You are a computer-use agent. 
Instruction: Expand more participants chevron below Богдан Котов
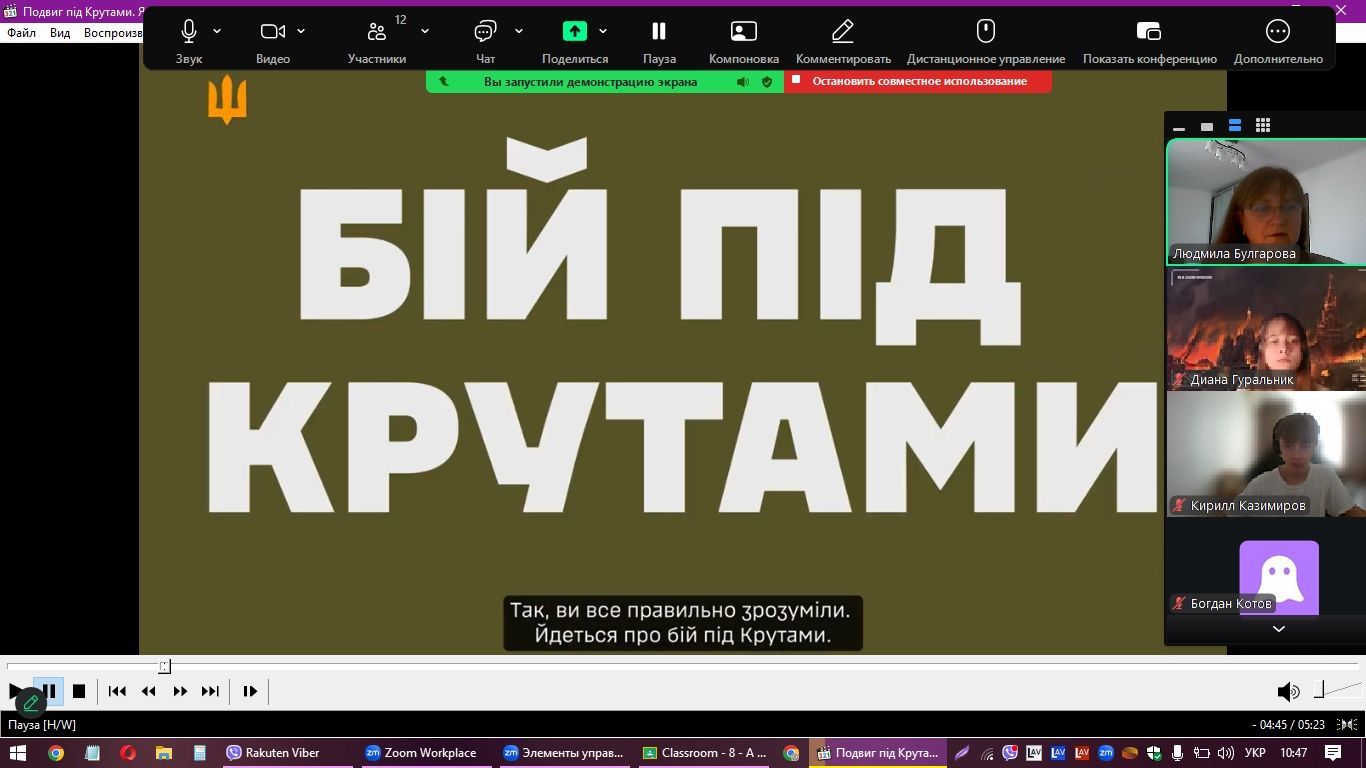coord(1278,629)
